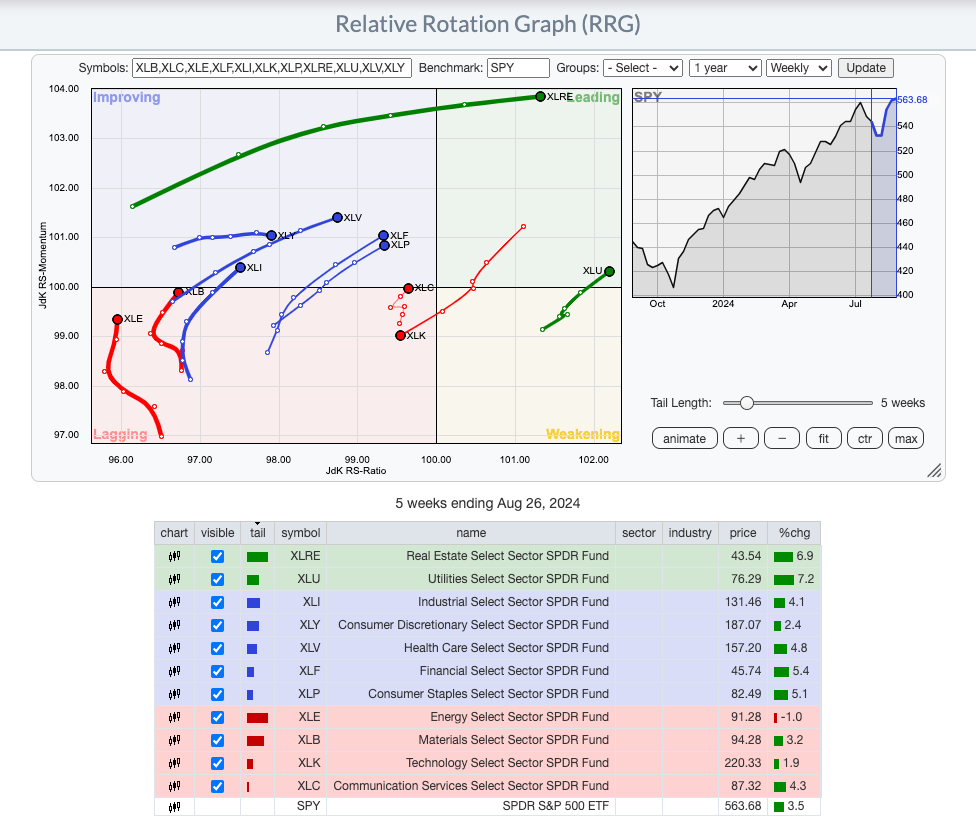Viewport: 976px width, 834px height.
Task: Click the SPY price chart thumbnail
Action: (x=764, y=193)
